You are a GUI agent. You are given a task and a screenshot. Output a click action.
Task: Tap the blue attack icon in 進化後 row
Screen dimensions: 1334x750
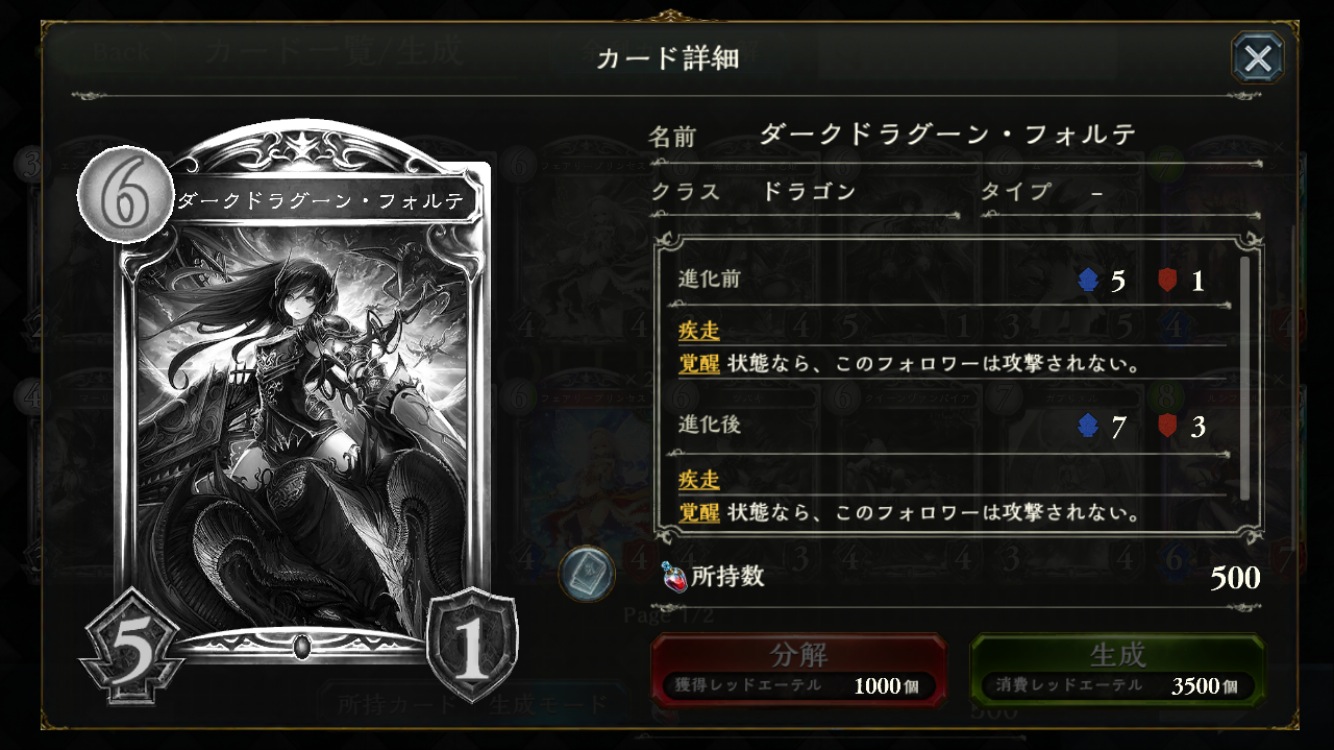tap(1089, 427)
